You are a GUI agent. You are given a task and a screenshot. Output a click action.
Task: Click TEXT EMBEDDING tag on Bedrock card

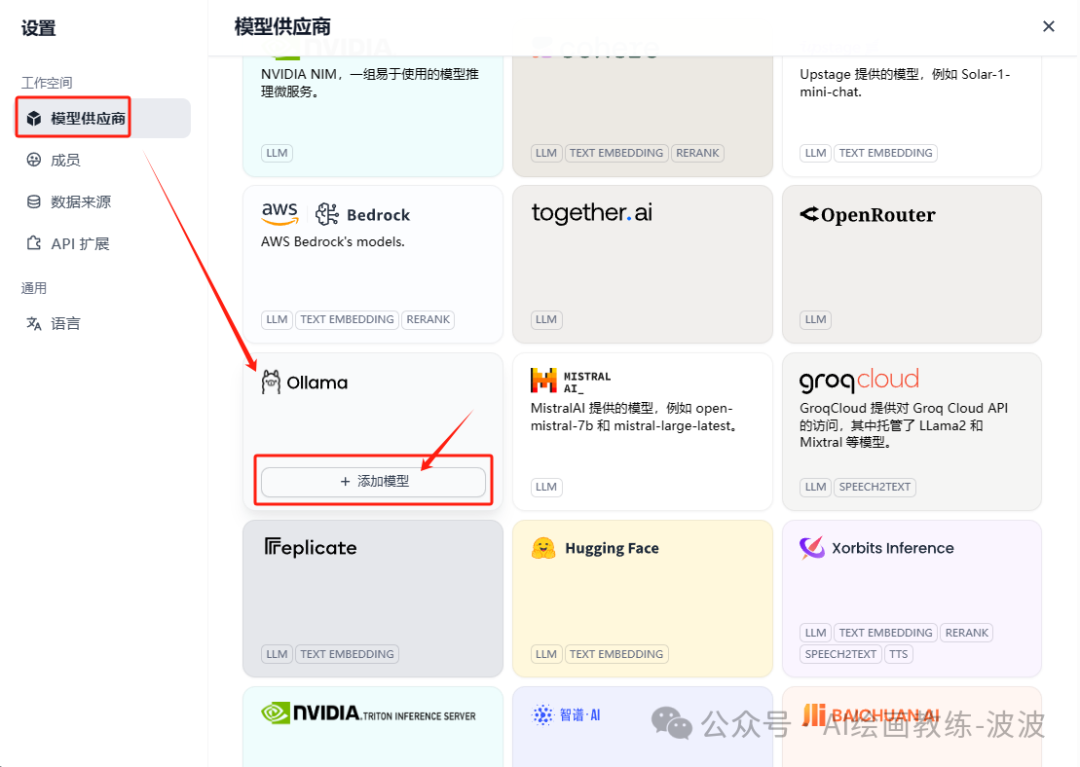(x=347, y=319)
